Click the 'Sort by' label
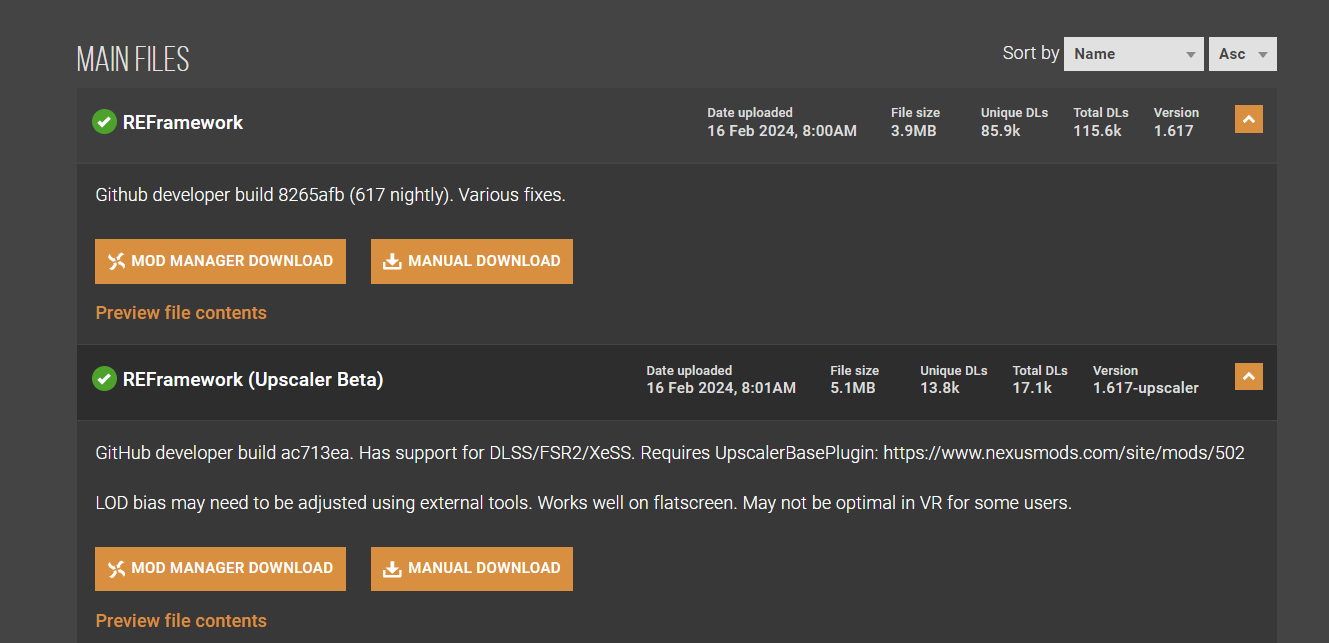1329x643 pixels. [1031, 53]
